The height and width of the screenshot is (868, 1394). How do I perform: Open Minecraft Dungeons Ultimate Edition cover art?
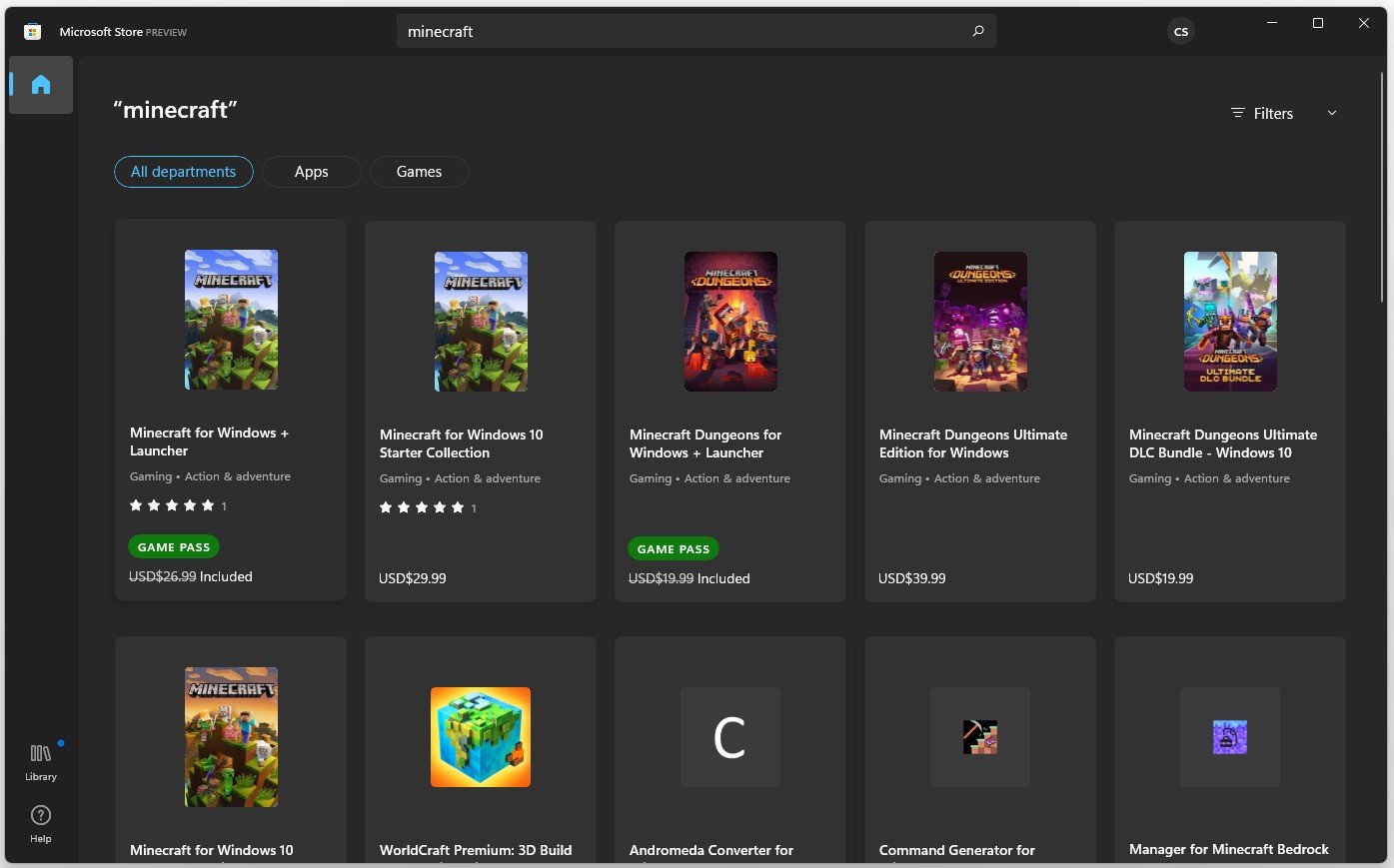980,322
